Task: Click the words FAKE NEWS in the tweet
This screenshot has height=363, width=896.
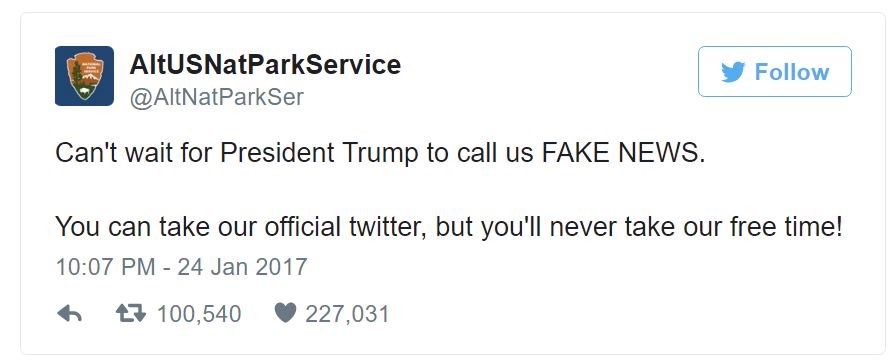Action: coord(623,153)
